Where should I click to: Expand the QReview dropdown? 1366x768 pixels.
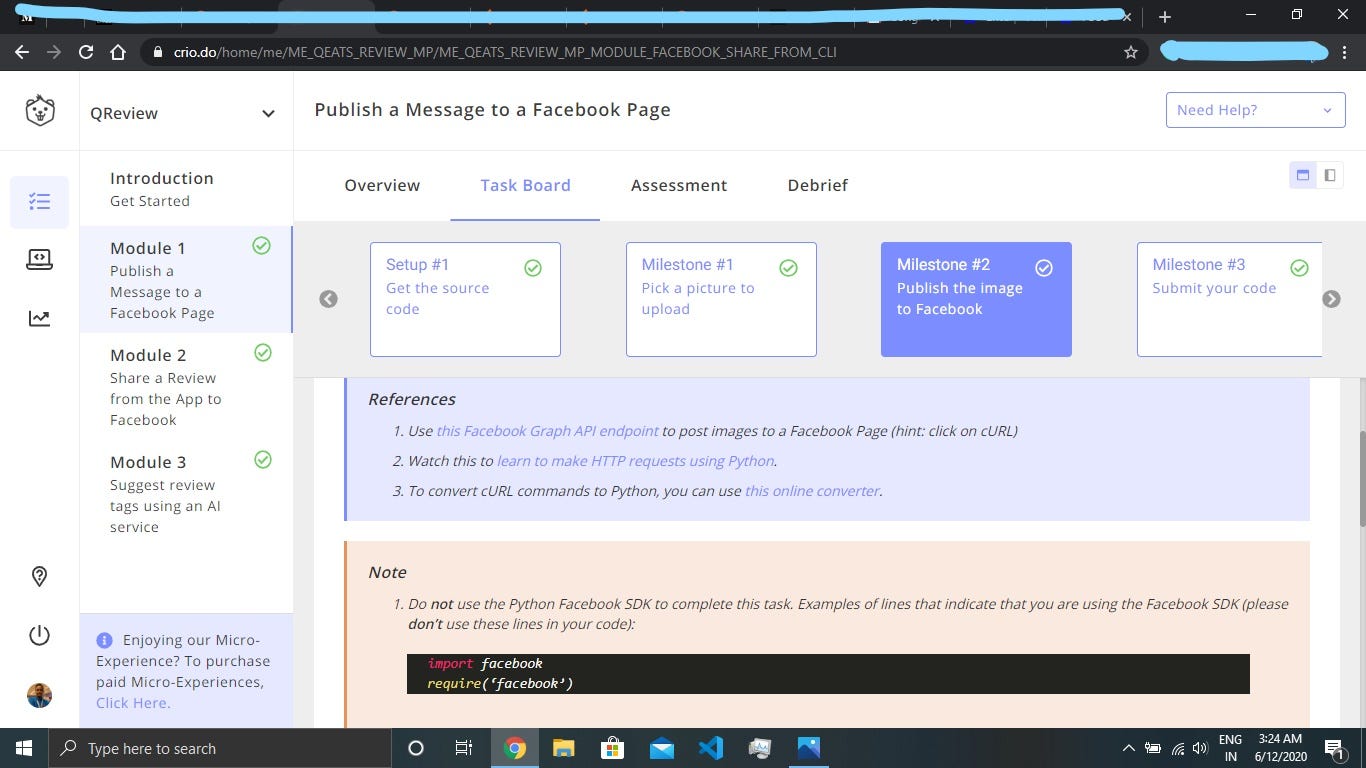pyautogui.click(x=268, y=113)
